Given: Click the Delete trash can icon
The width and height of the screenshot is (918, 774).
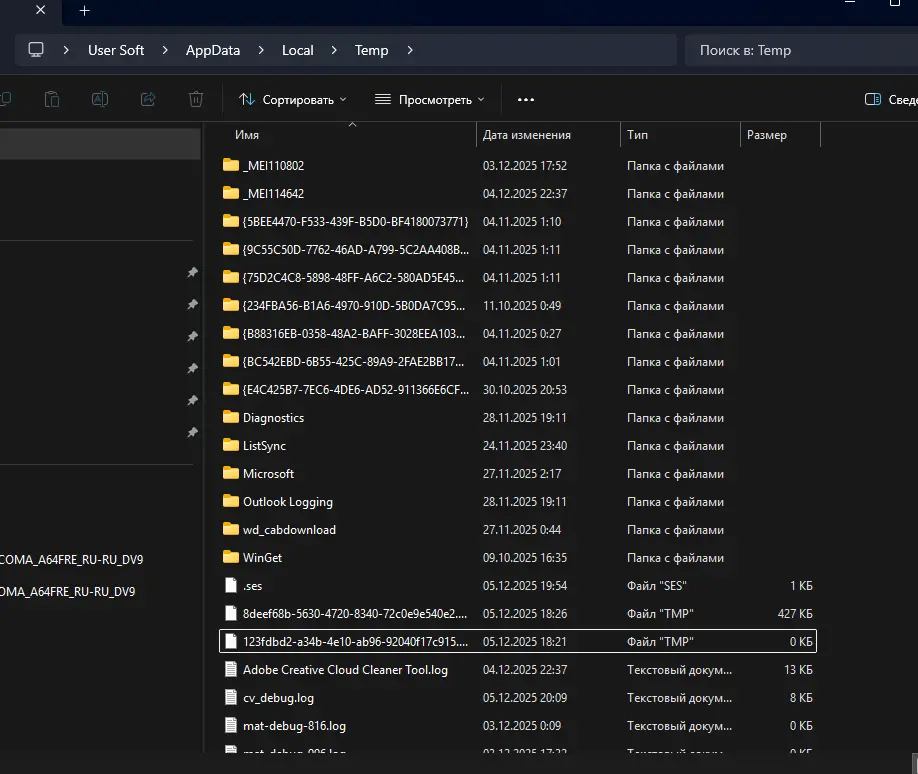Looking at the screenshot, I should [196, 99].
